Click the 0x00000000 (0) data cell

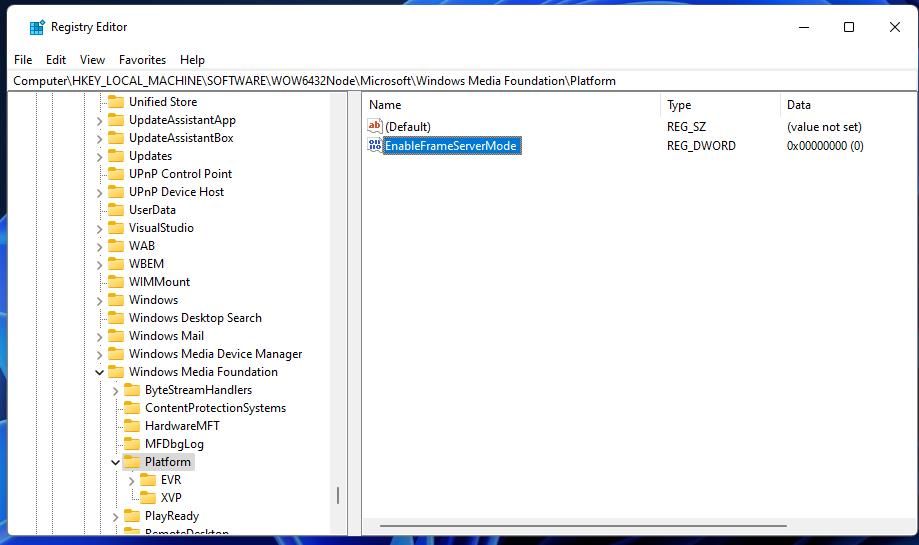coord(825,145)
